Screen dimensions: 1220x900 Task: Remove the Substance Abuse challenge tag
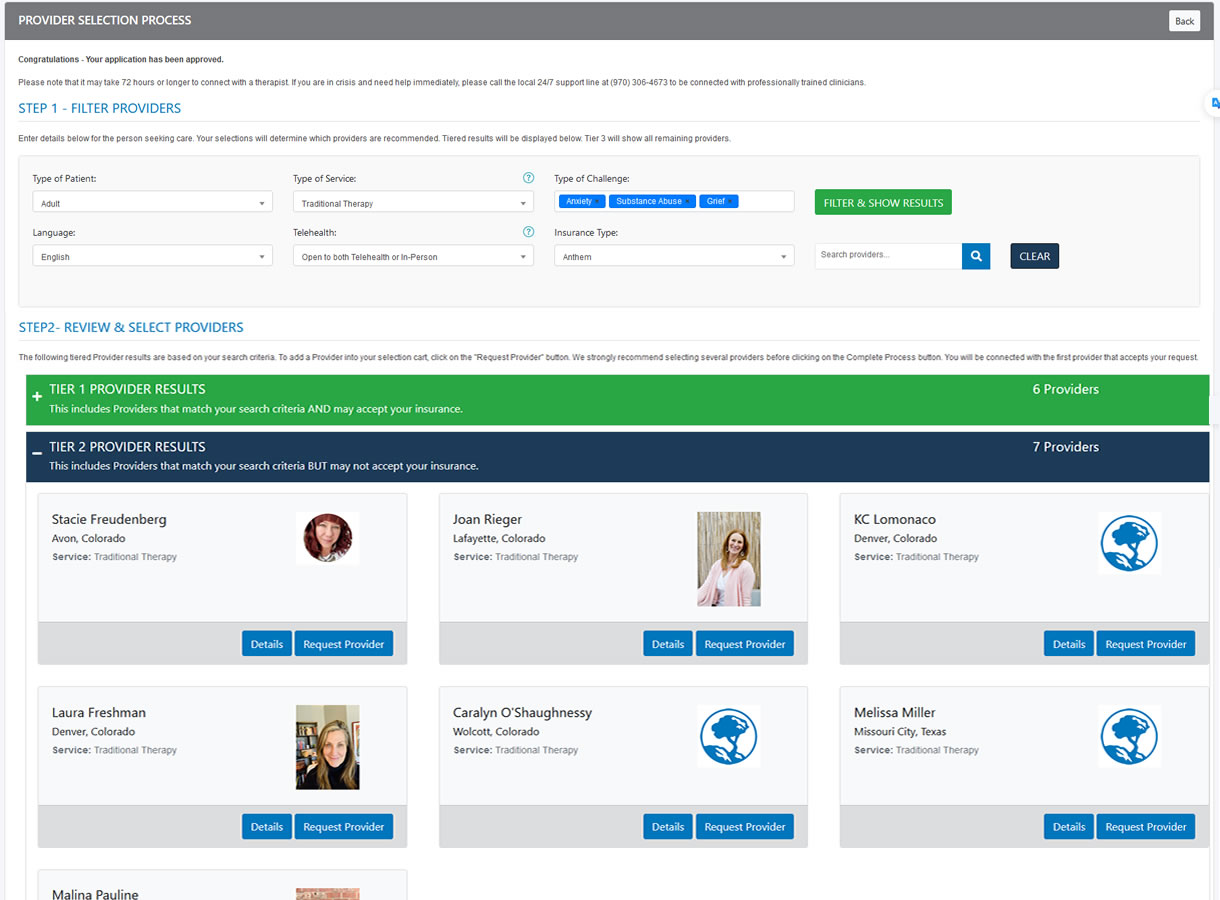point(690,202)
